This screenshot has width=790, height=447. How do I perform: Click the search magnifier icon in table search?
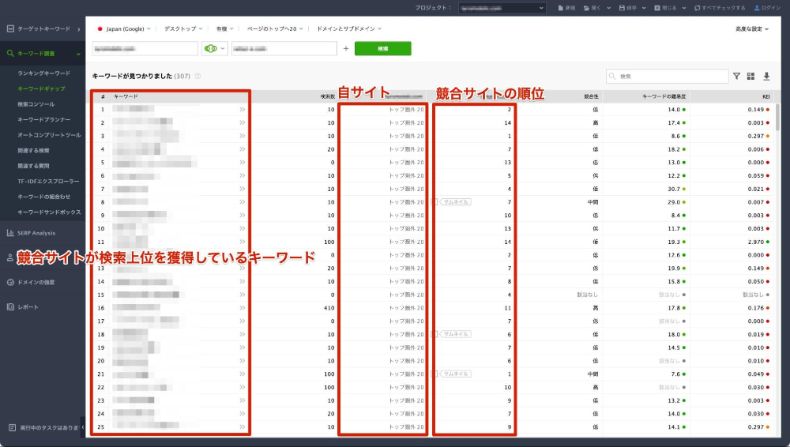point(612,76)
